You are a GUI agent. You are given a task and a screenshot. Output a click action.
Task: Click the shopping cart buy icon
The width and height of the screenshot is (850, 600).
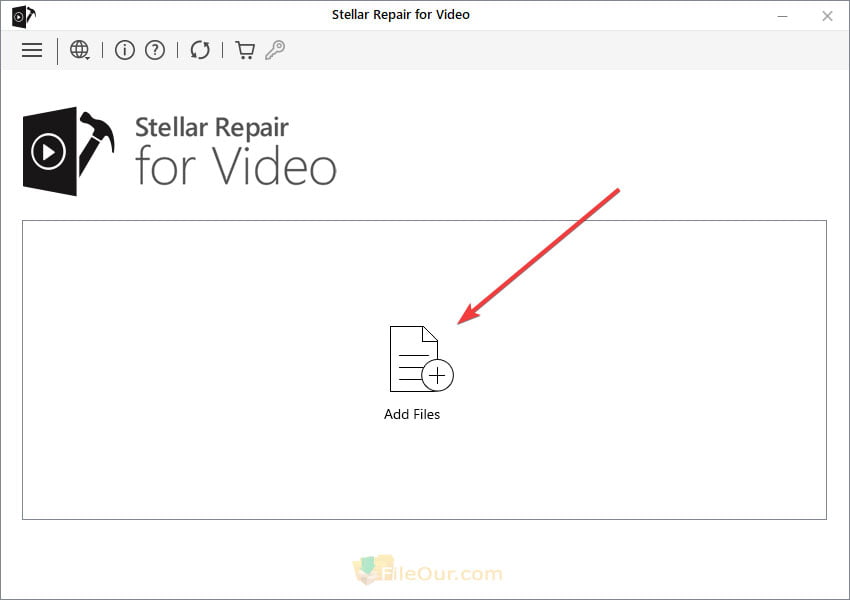tap(245, 50)
